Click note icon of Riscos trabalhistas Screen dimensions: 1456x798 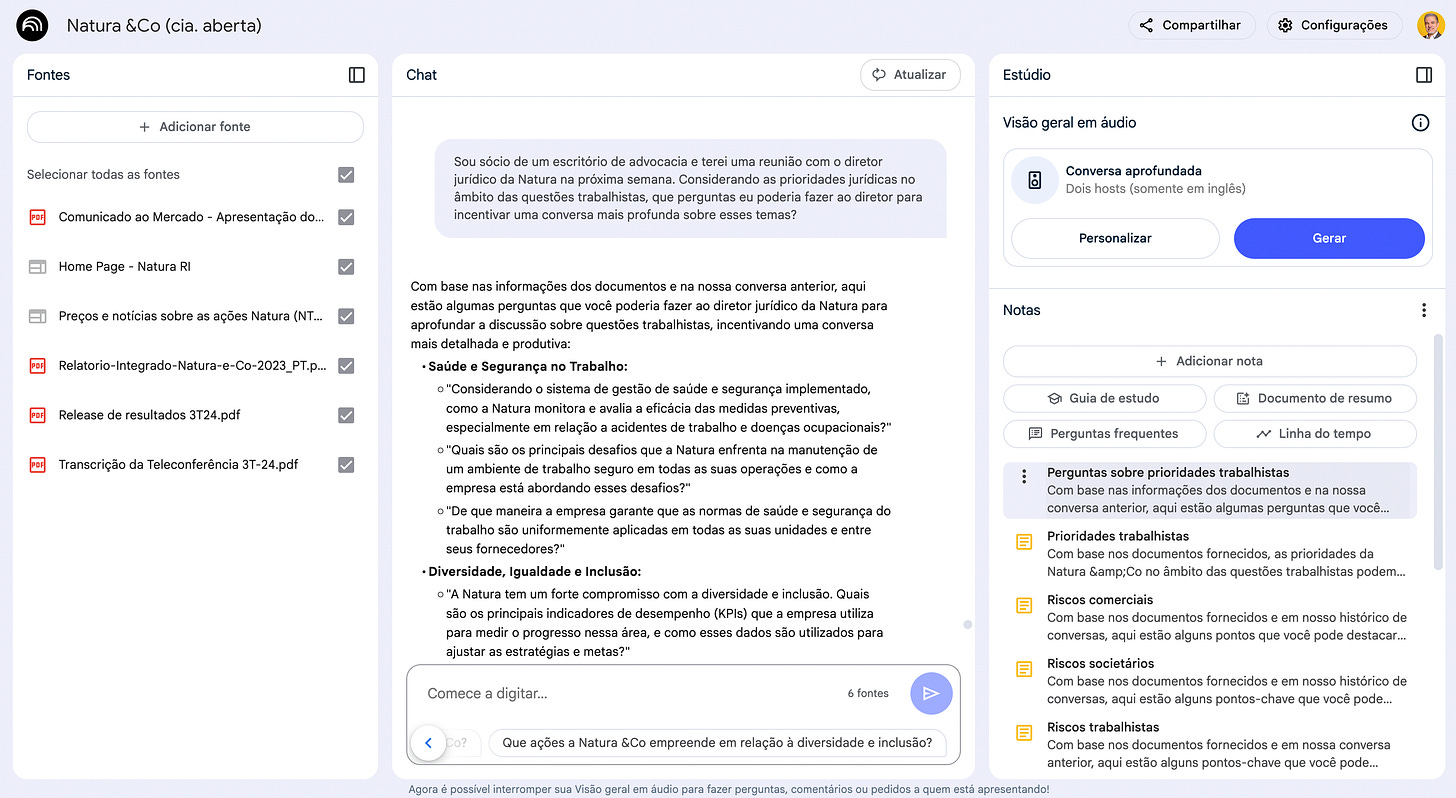point(1023,733)
